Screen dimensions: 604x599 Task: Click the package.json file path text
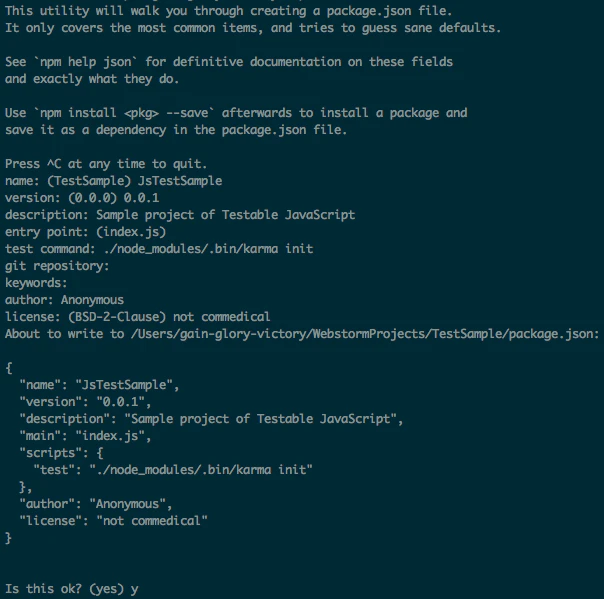coord(364,334)
